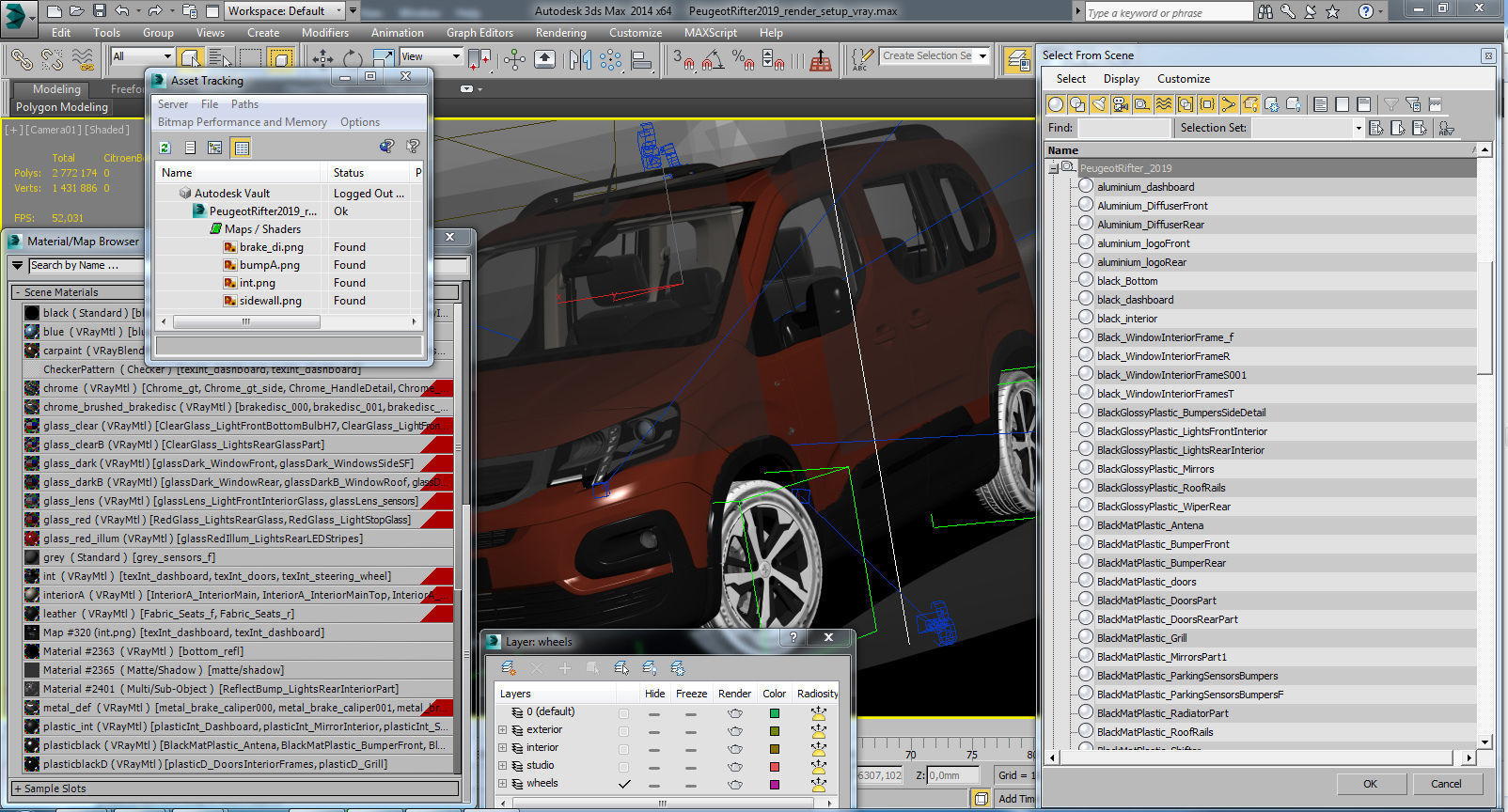Toggle Display Space Warps filter in Select From Scene

[x=1164, y=104]
